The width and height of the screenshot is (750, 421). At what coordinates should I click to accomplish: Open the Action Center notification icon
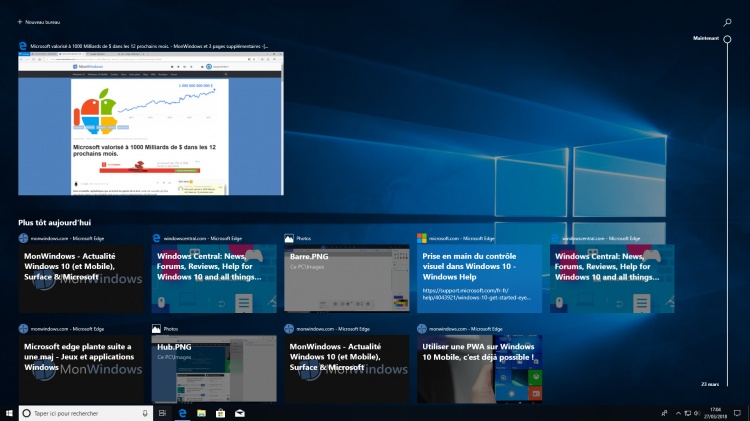coord(737,412)
